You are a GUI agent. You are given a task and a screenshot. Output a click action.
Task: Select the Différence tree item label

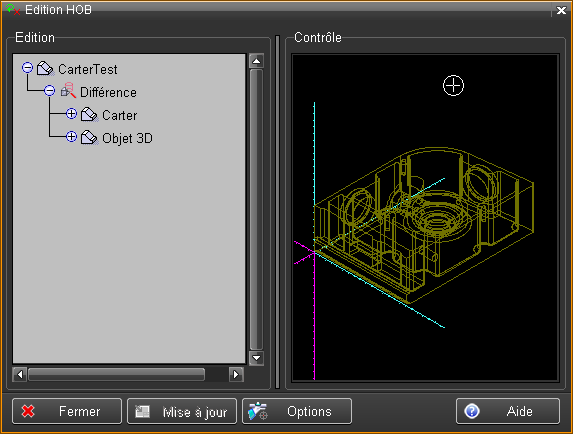109,92
